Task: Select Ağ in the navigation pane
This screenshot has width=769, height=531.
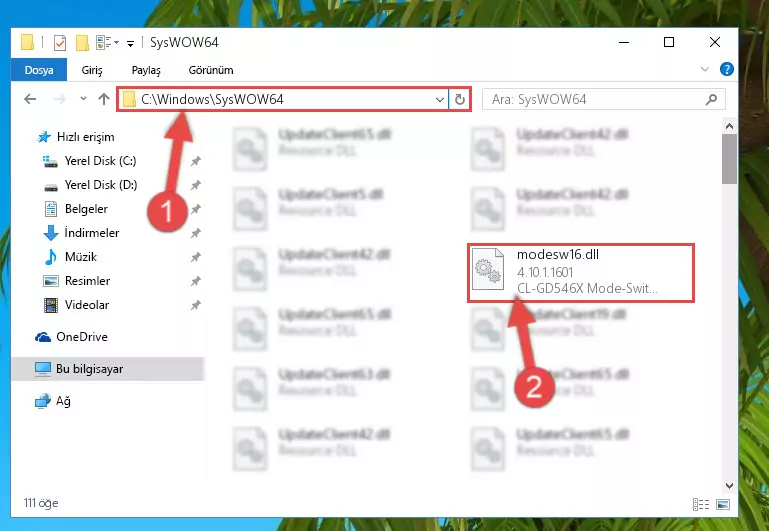Action: (63, 401)
